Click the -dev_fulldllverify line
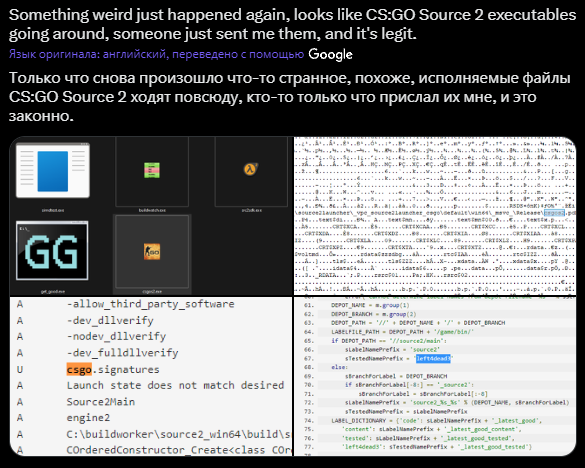Viewport: 585px width, 468px height. coord(122,353)
